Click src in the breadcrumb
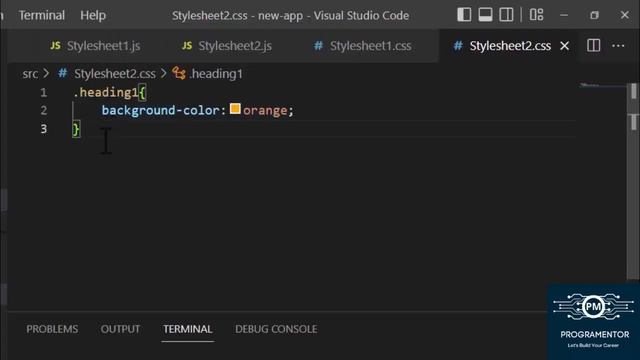 pos(30,74)
